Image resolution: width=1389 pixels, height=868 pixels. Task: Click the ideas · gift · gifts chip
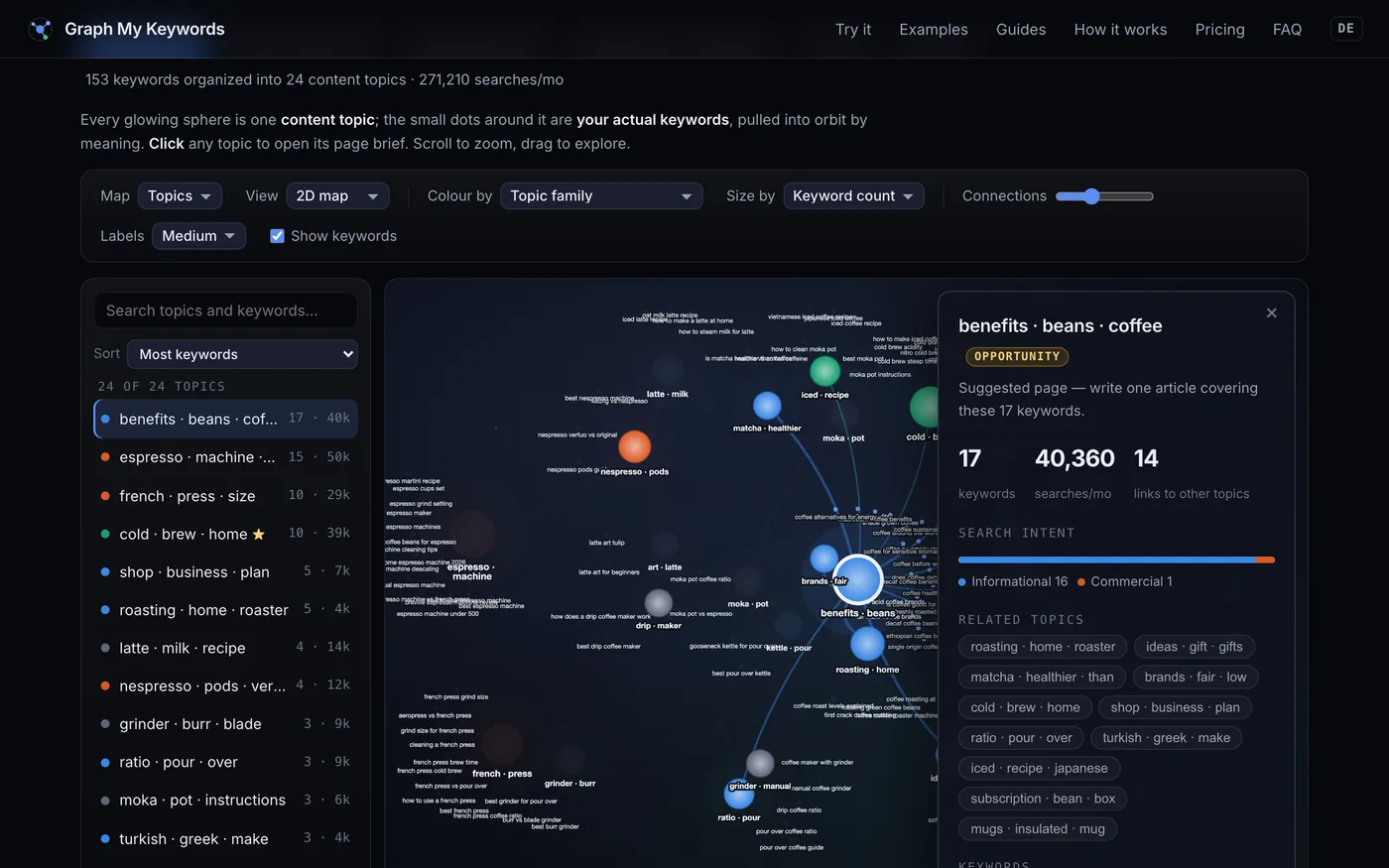pos(1194,647)
